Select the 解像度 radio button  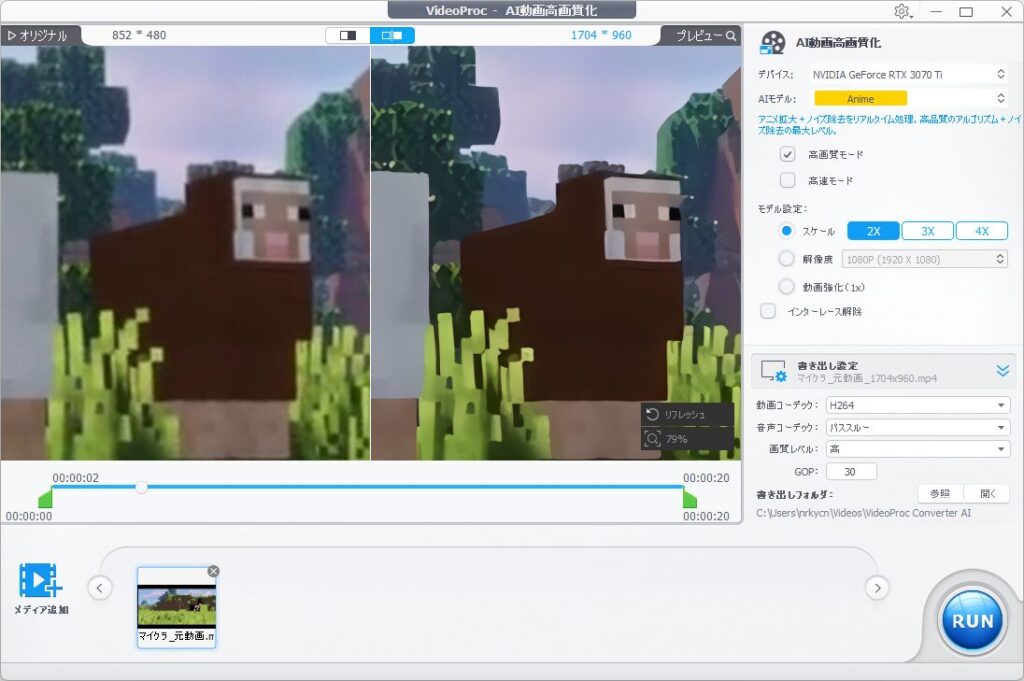click(786, 259)
